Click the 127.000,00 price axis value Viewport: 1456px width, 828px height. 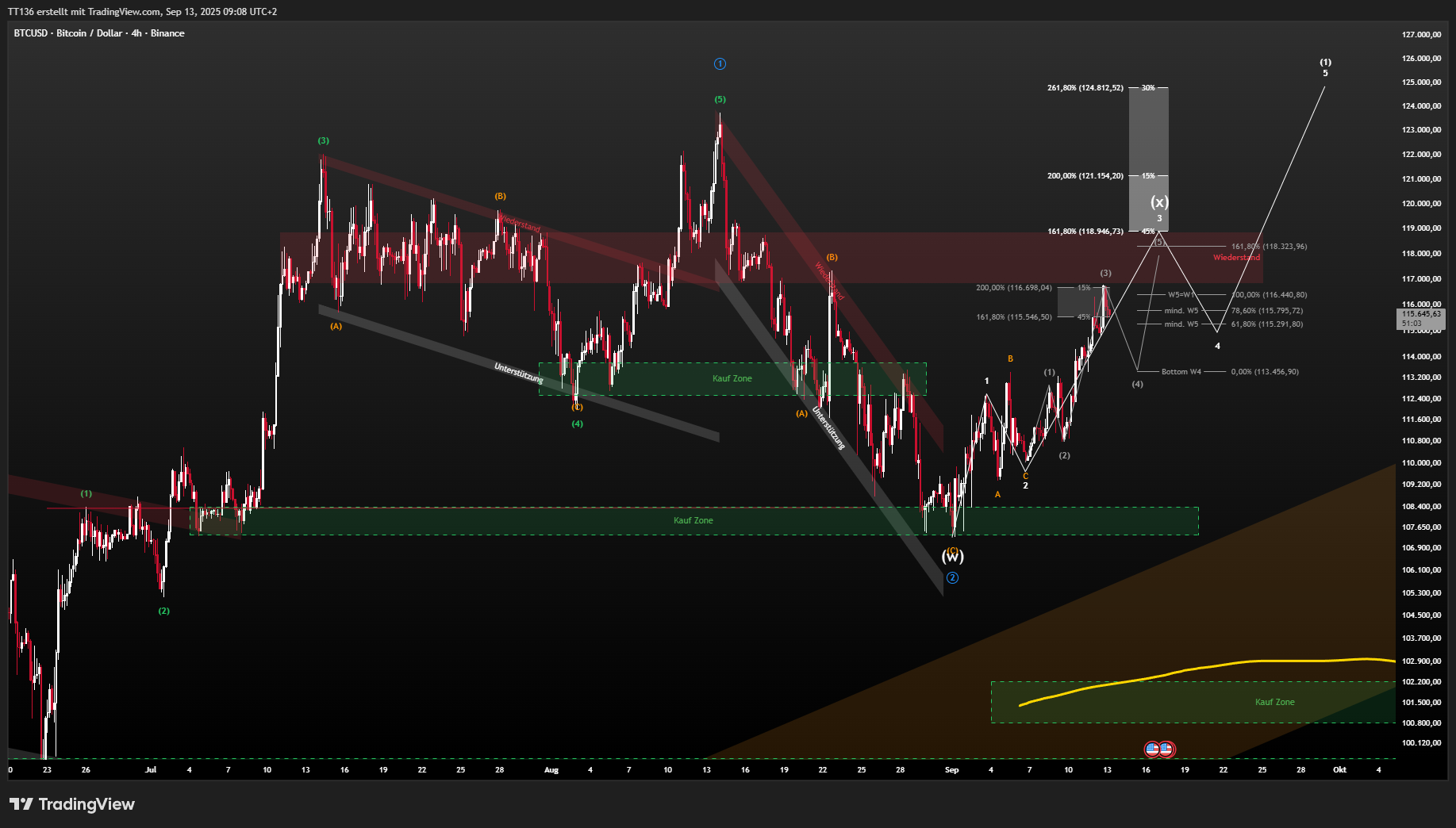pyautogui.click(x=1421, y=35)
